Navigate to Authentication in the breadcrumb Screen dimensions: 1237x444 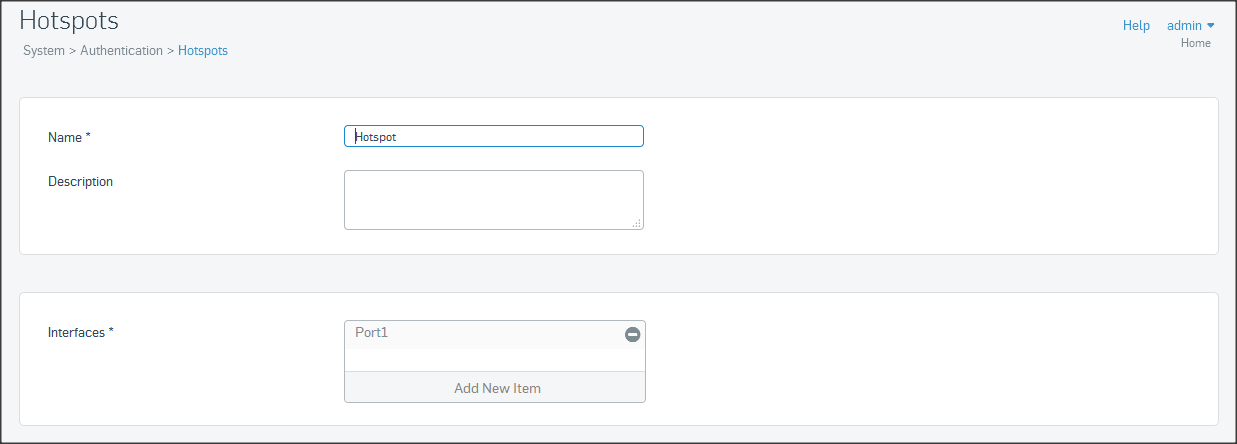[x=121, y=51]
